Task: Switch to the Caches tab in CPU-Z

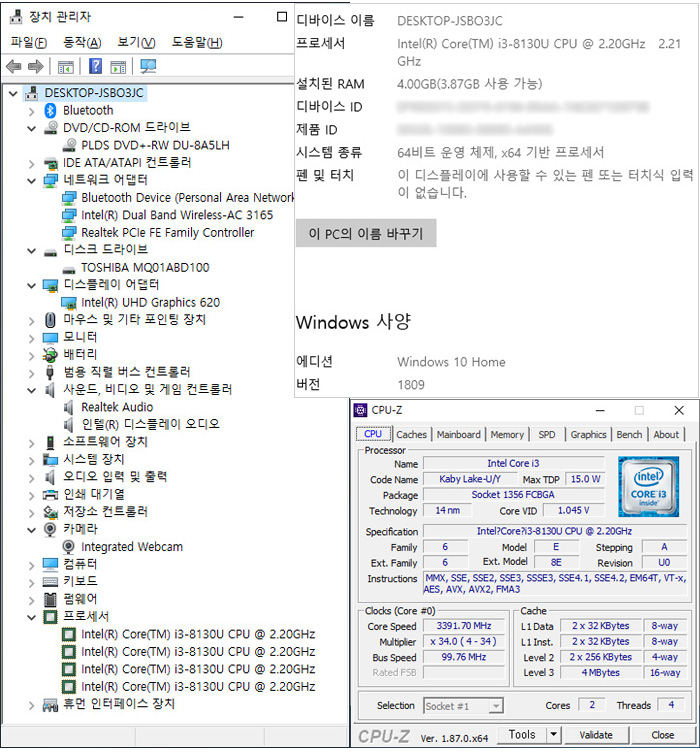Action: [x=411, y=435]
